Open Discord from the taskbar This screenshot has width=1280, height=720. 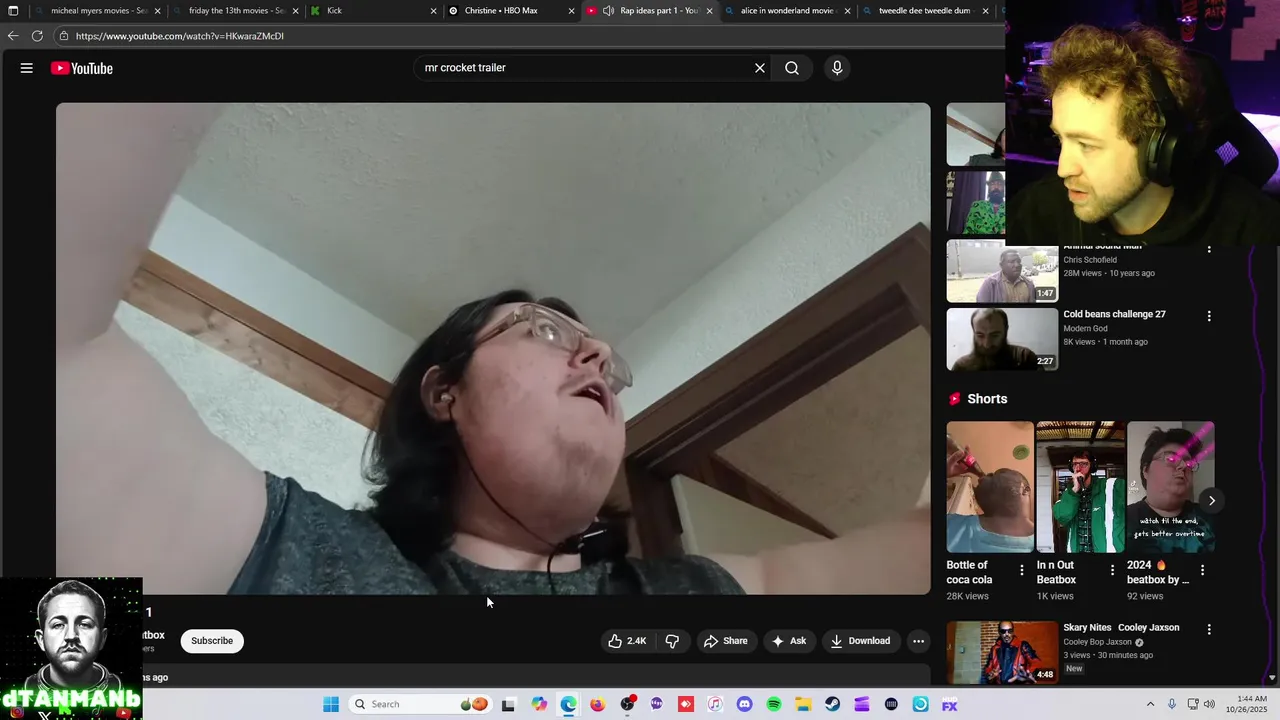[744, 704]
